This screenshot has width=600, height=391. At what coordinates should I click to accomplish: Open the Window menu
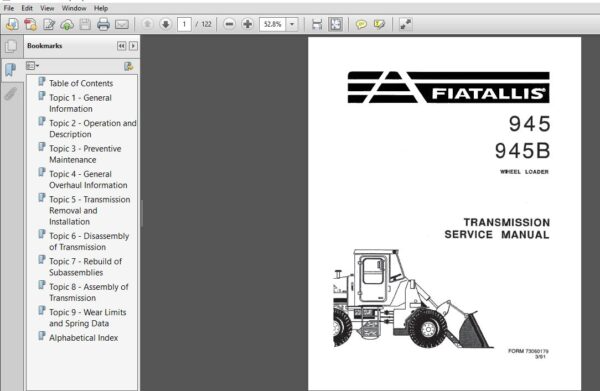click(x=74, y=8)
